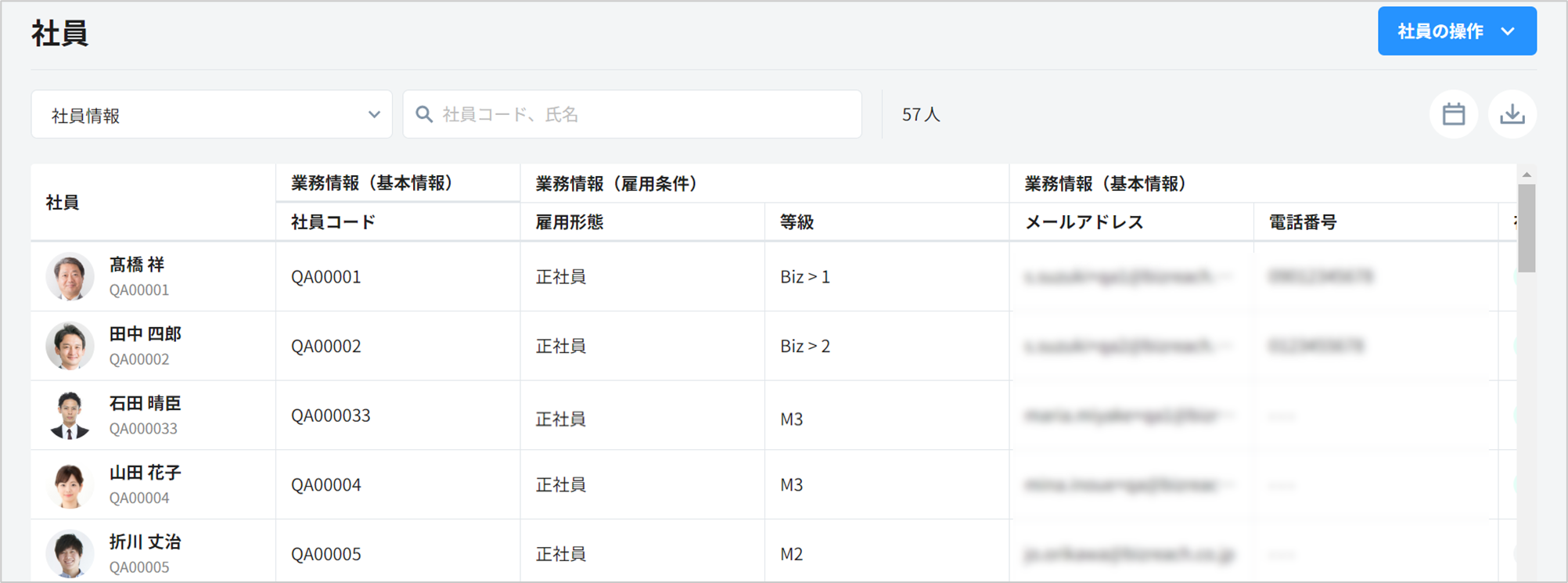Click the 雇用形態 column header
1568x583 pixels.
569,222
